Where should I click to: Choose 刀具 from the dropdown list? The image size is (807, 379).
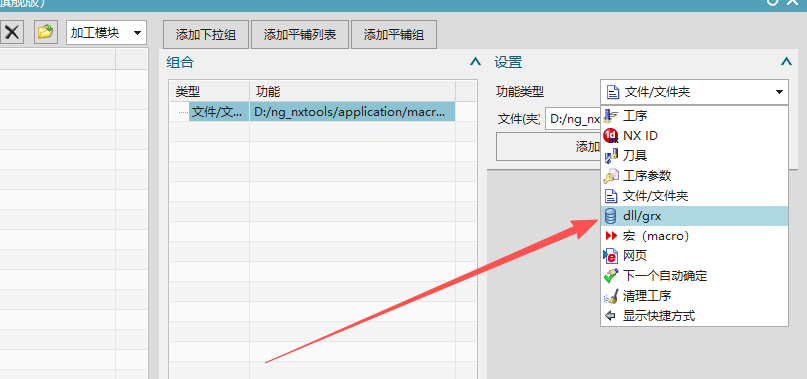(x=694, y=156)
